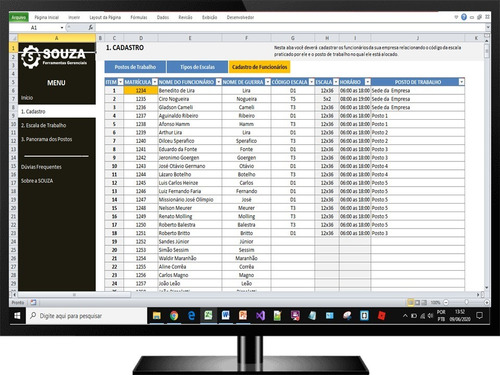Open the Layout da Página tab
The height and width of the screenshot is (375, 500).
click(105, 17)
